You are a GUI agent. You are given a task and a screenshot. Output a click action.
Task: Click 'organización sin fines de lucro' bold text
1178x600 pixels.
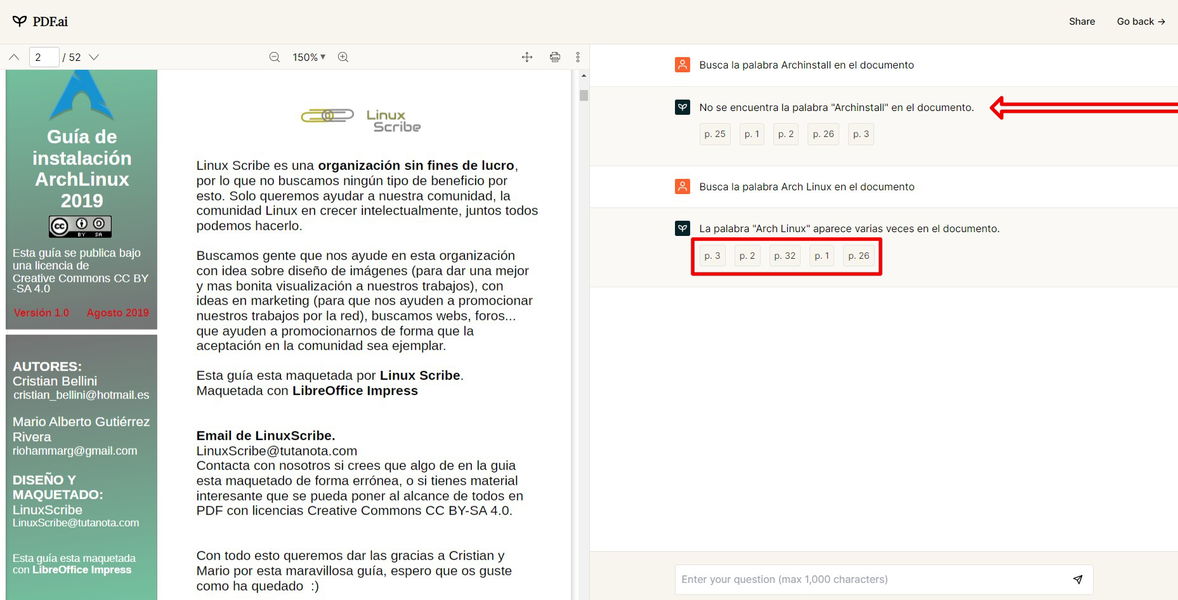(416, 165)
